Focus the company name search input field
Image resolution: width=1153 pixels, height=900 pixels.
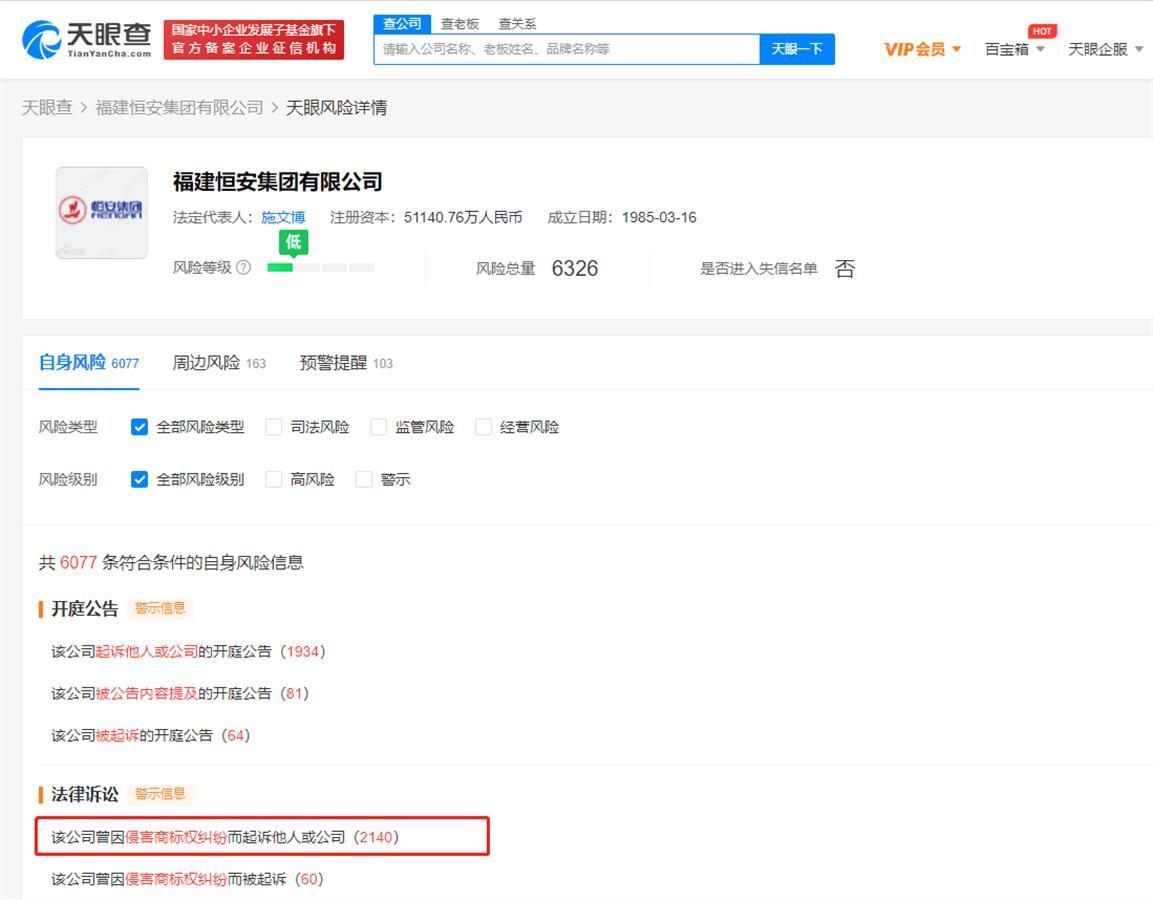coord(567,49)
